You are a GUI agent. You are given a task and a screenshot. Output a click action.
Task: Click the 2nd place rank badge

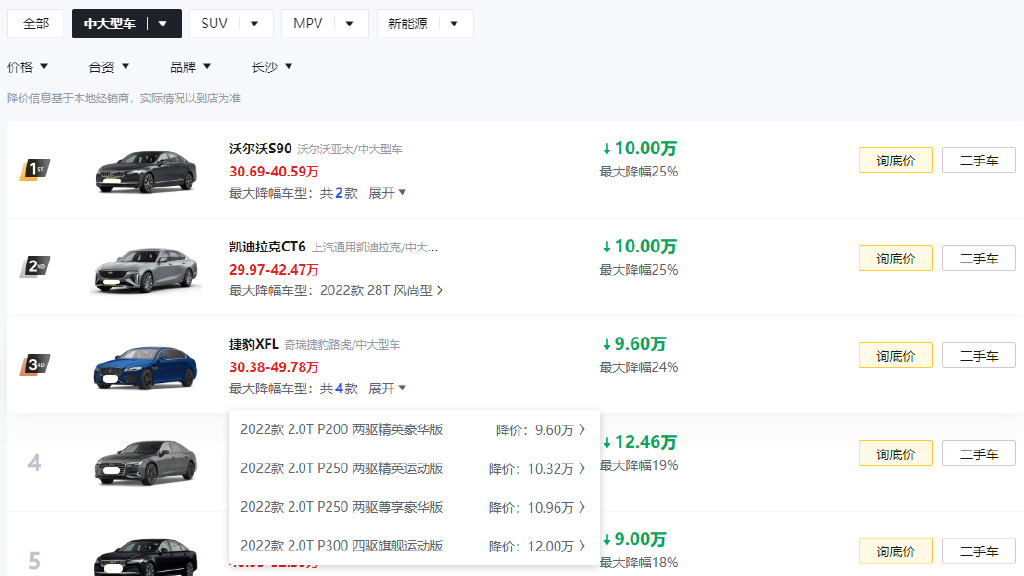click(x=35, y=266)
